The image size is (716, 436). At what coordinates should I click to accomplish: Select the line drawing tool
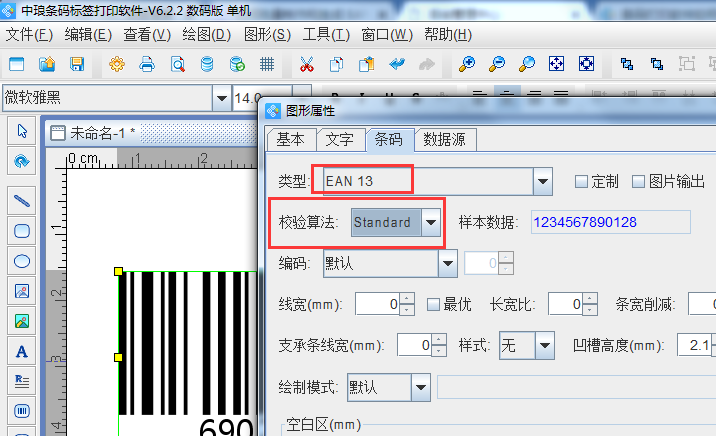(22, 200)
